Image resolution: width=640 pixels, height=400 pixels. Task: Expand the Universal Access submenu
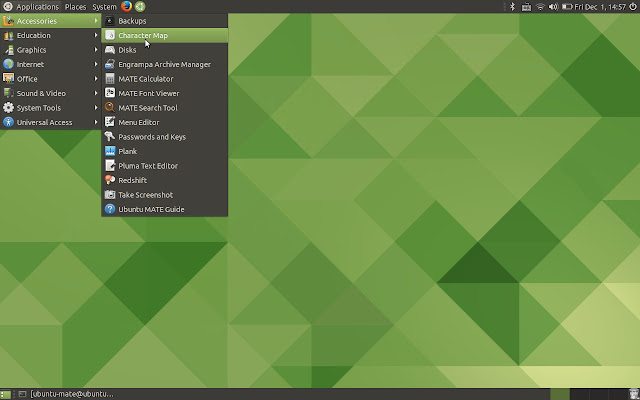point(51,122)
